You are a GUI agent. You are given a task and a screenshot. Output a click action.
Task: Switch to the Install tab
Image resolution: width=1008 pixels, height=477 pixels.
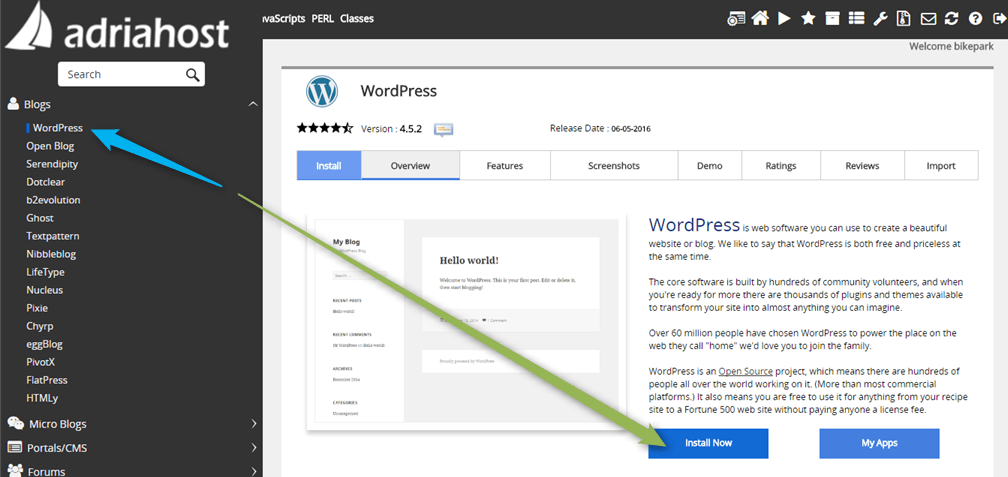click(329, 165)
